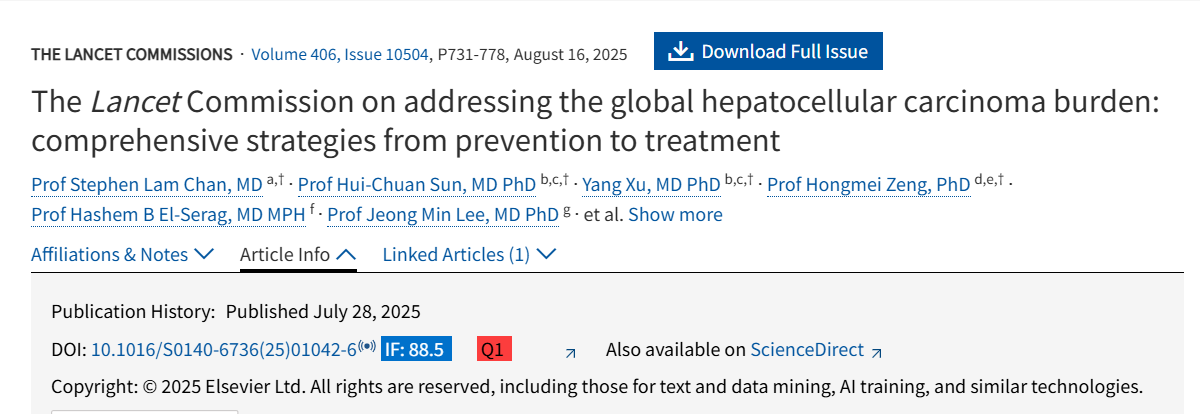The height and width of the screenshot is (414, 1200).
Task: Open author Yang Xu, MD PhD
Action: coord(651,184)
